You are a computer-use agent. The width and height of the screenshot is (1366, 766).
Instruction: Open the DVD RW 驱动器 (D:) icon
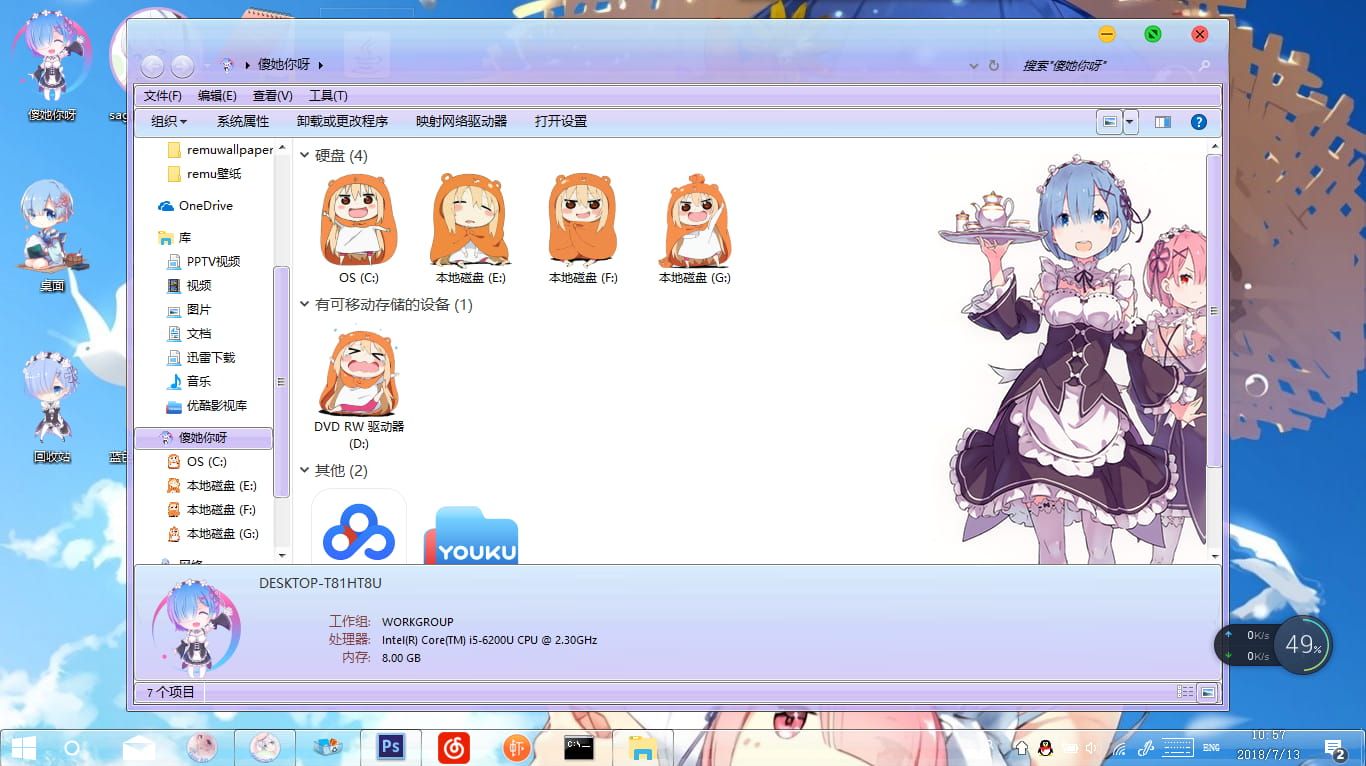(357, 370)
